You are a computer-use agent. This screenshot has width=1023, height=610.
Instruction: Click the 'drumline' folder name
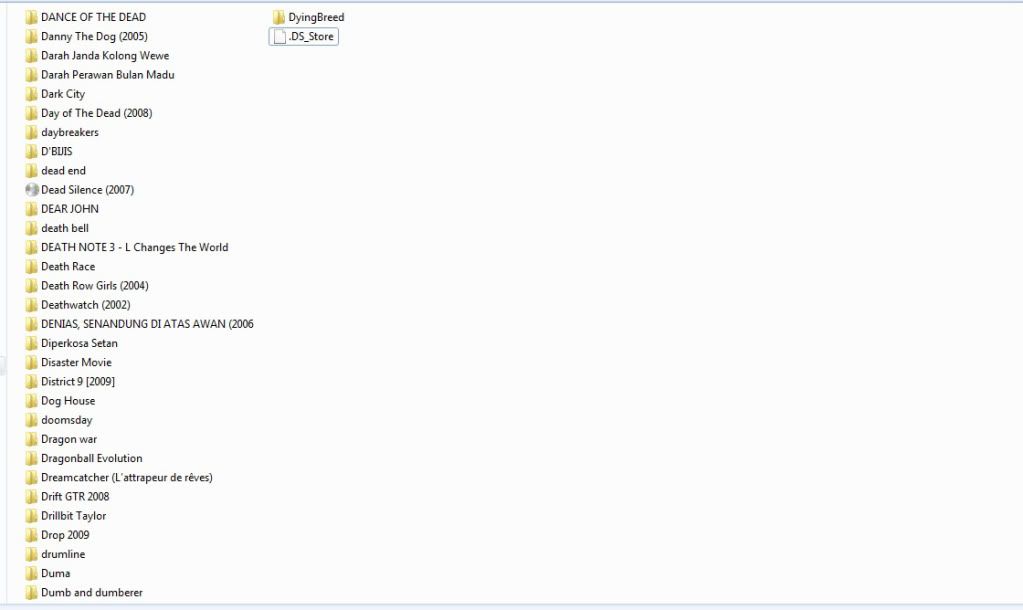pyautogui.click(x=63, y=554)
